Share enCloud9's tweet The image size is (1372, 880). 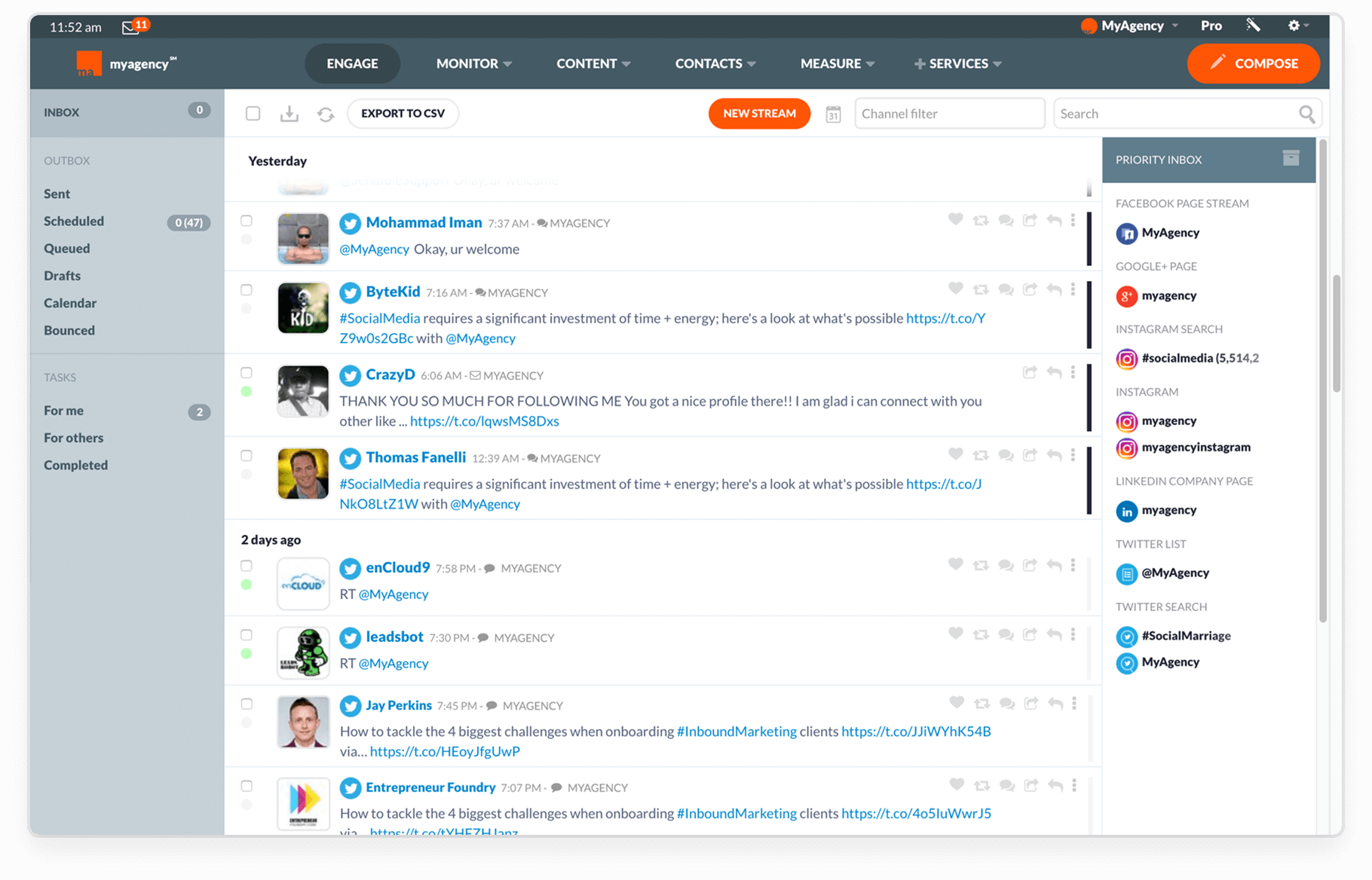[1030, 565]
